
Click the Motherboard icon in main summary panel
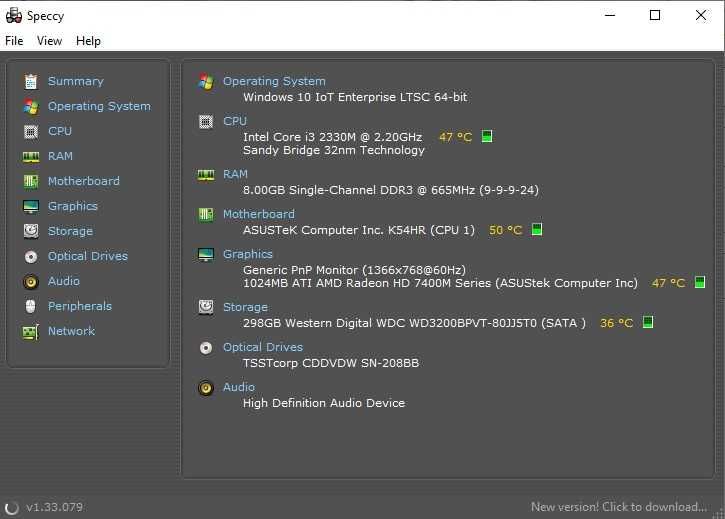[206, 215]
